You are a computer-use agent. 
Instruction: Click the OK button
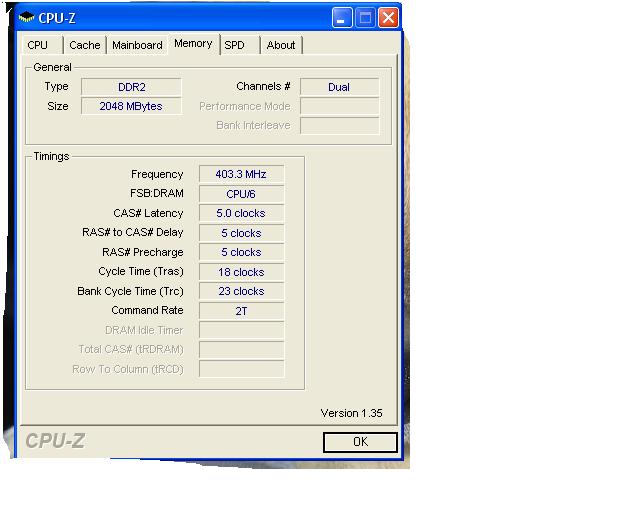pos(360,442)
